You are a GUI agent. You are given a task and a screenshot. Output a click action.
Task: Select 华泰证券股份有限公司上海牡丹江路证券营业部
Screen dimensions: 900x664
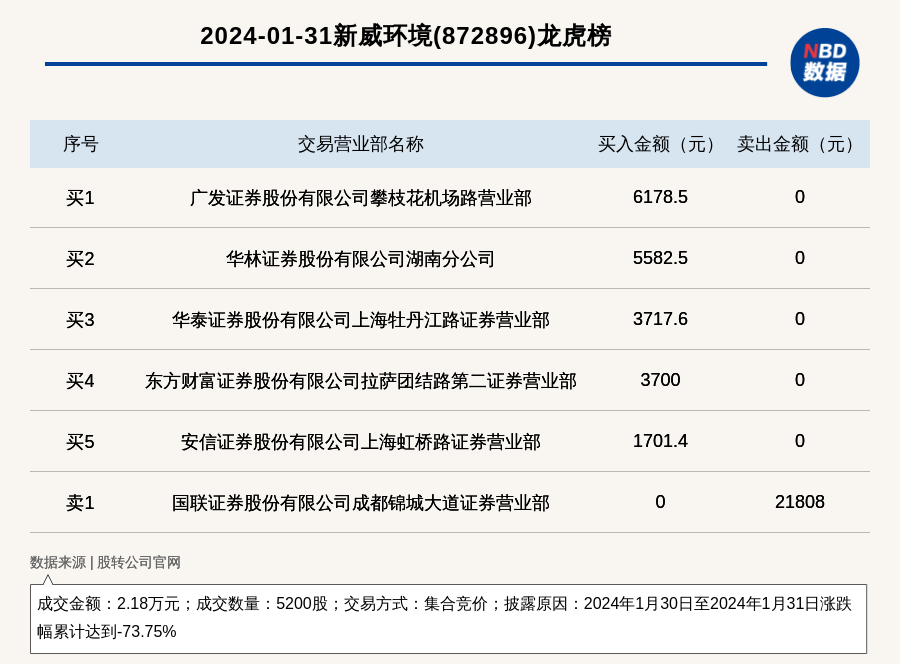coord(360,320)
